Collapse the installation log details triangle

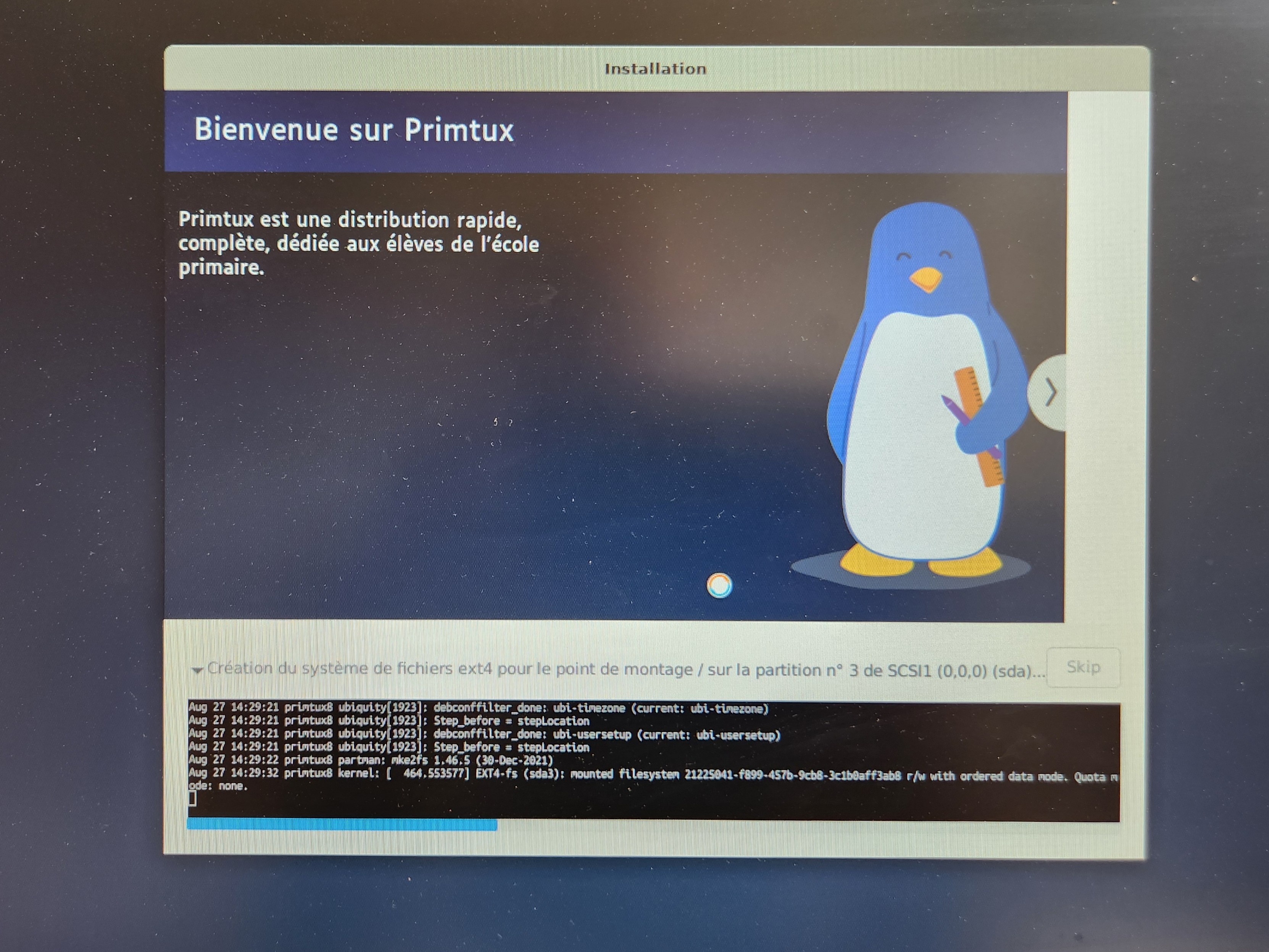tap(197, 670)
